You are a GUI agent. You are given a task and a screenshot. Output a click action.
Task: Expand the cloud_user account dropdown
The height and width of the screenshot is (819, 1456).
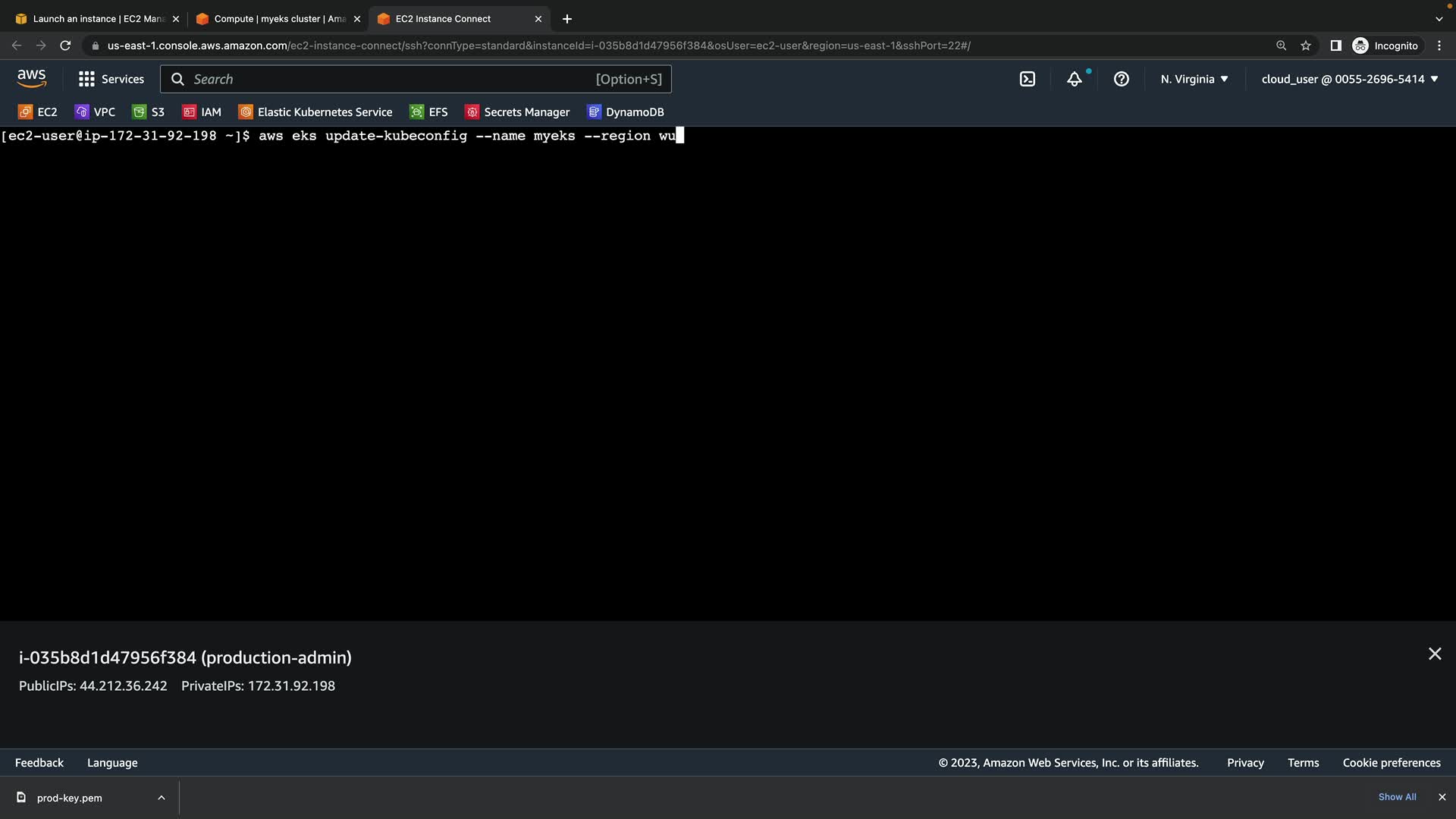pyautogui.click(x=1349, y=79)
